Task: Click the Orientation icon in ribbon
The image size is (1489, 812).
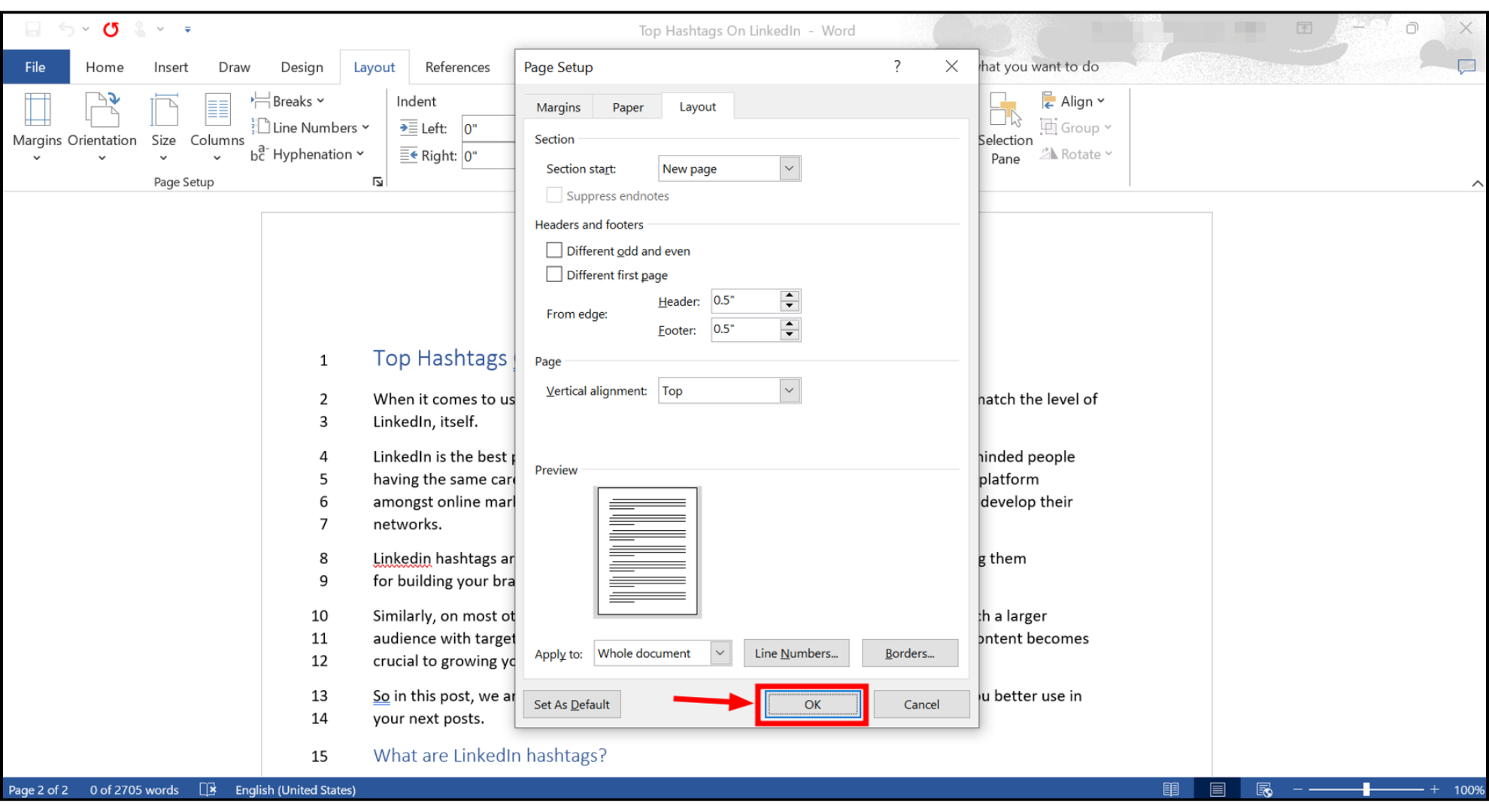Action: (x=102, y=111)
